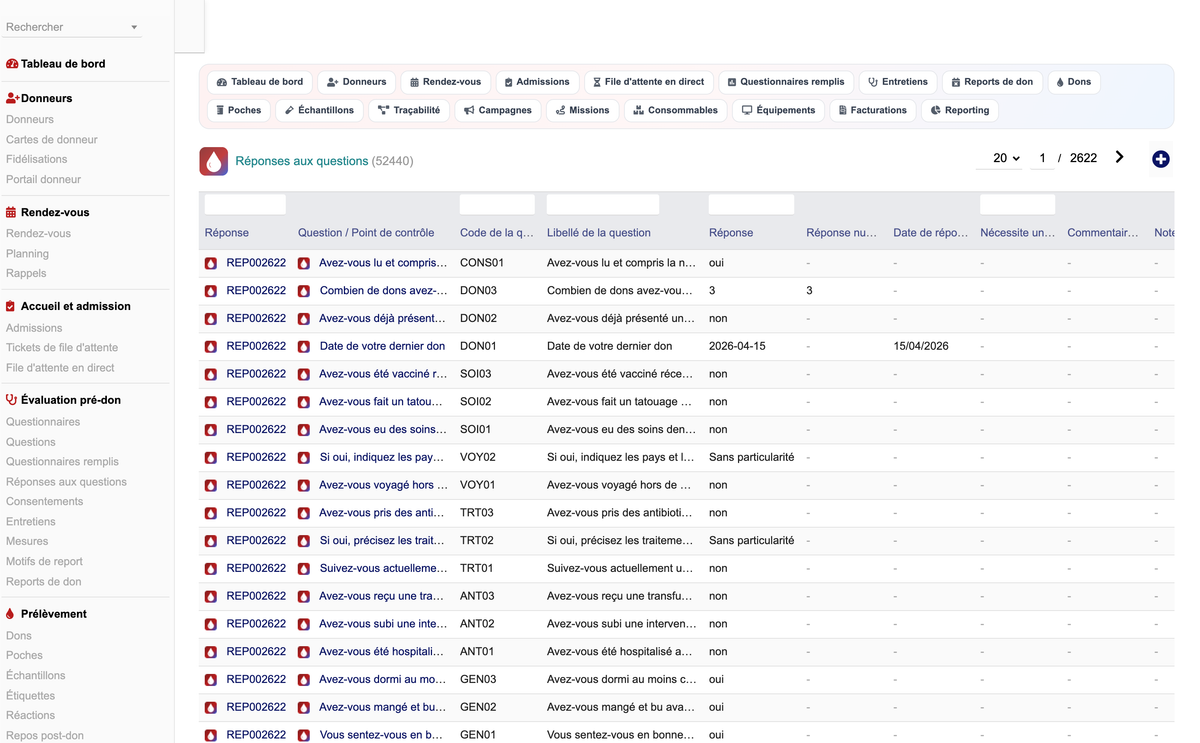Go to next page arrow
1200x743 pixels.
[x=1119, y=157]
